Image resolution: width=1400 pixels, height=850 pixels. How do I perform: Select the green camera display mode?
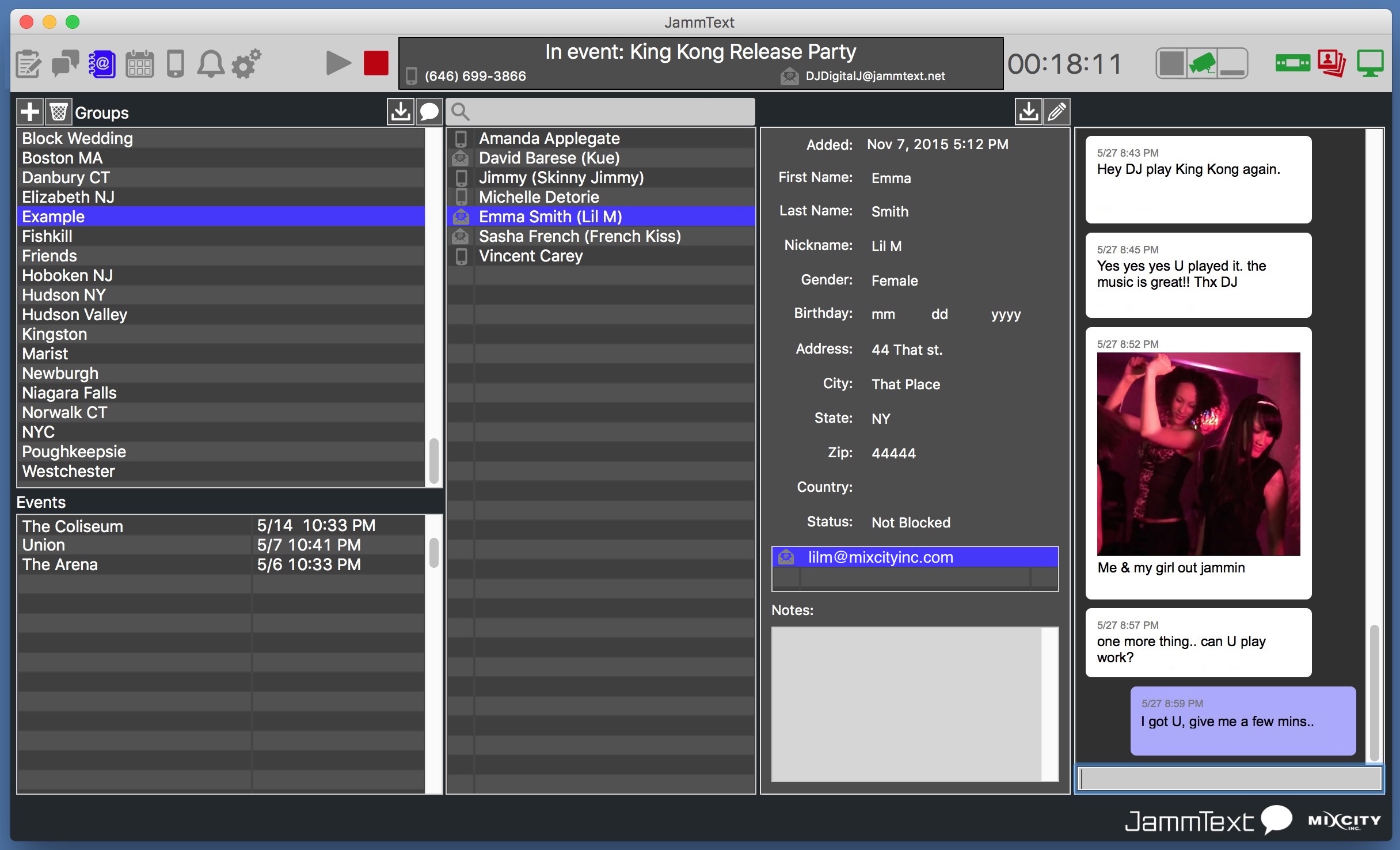click(1202, 63)
